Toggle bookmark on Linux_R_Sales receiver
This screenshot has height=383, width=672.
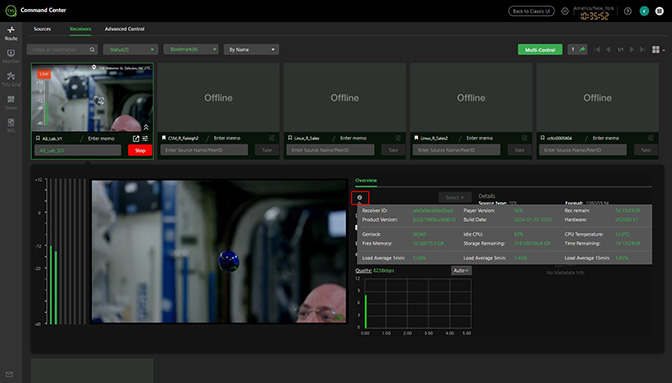tap(290, 138)
